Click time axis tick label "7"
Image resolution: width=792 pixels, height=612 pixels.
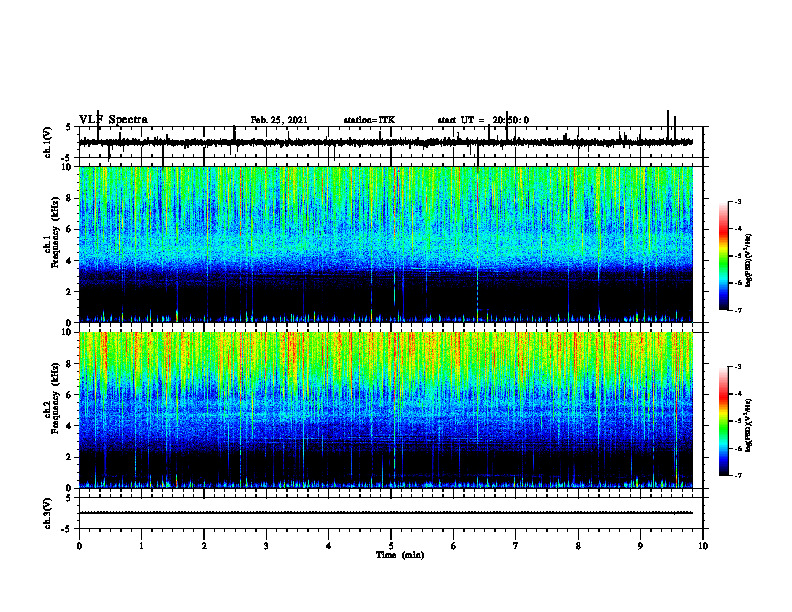[x=516, y=546]
